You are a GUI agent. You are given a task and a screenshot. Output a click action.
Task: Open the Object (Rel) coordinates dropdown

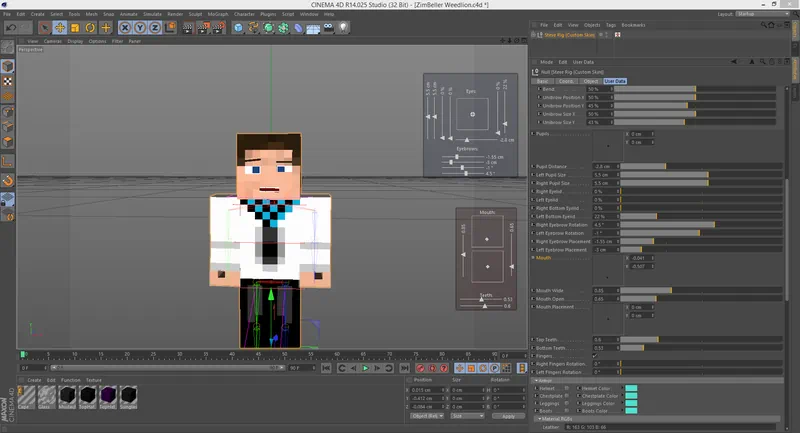[427, 416]
